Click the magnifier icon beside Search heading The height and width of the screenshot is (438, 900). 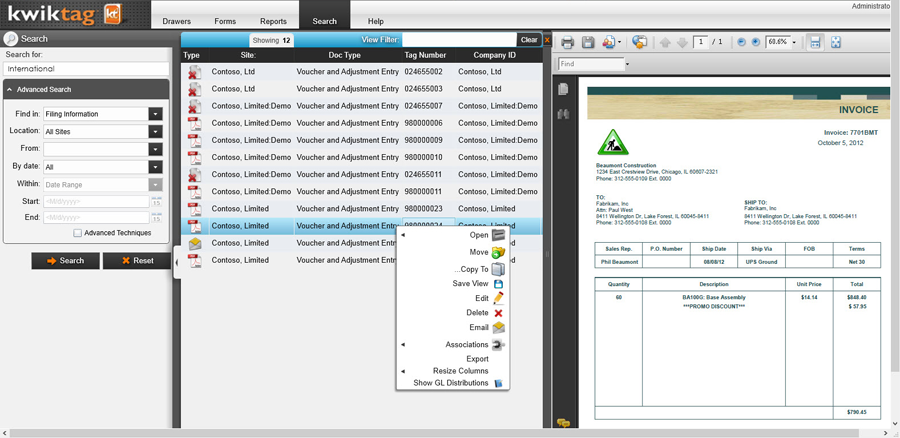pos(11,39)
